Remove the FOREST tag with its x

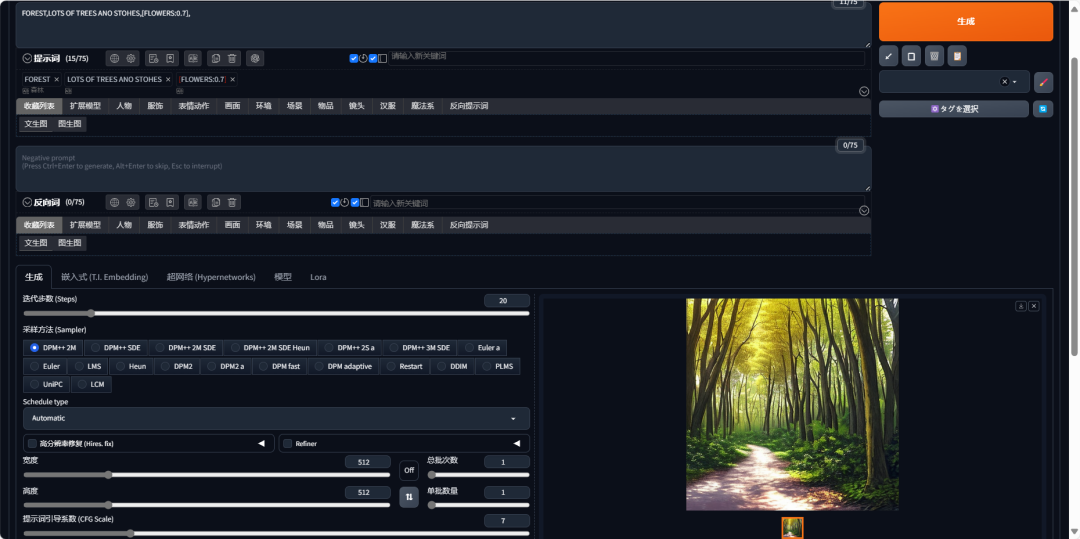coord(56,80)
